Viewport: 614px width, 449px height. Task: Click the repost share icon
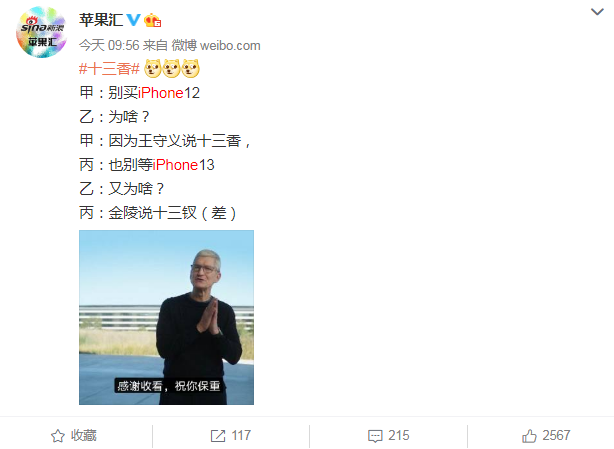218,436
